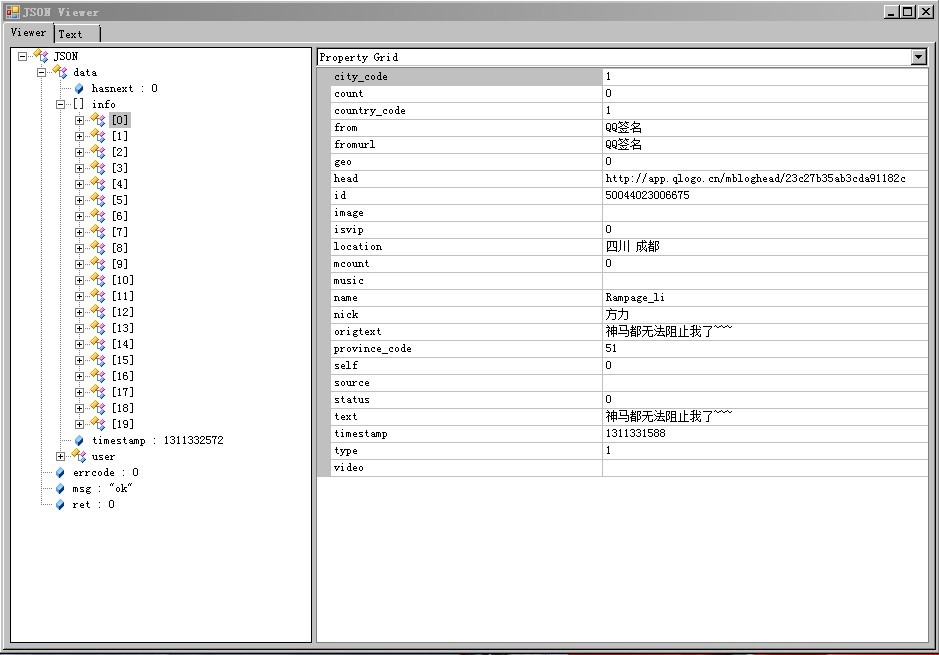Select the [0] tree label
This screenshot has width=939, height=655.
[x=120, y=120]
